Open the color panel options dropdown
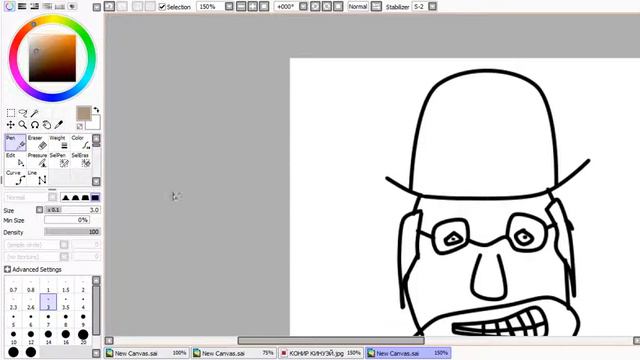640x360 pixels. point(97,7)
